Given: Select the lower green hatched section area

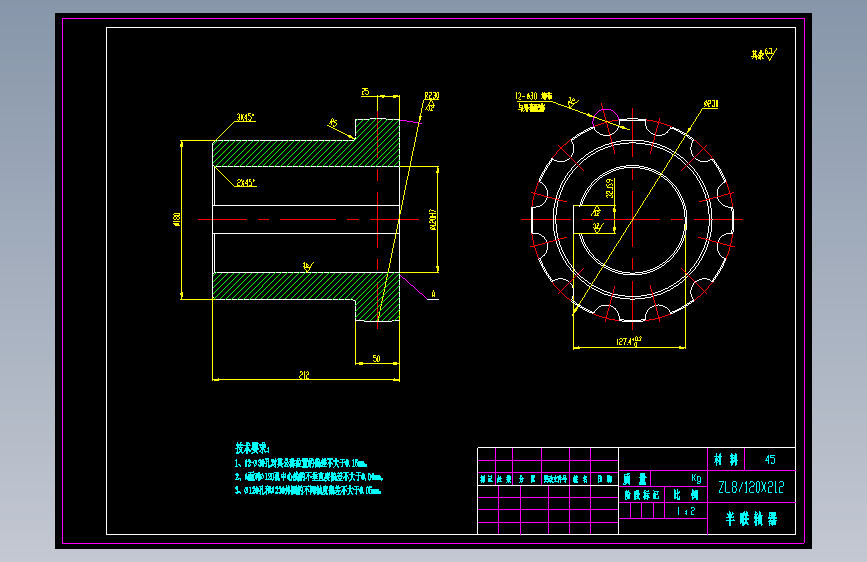Looking at the screenshot, I should (x=306, y=288).
